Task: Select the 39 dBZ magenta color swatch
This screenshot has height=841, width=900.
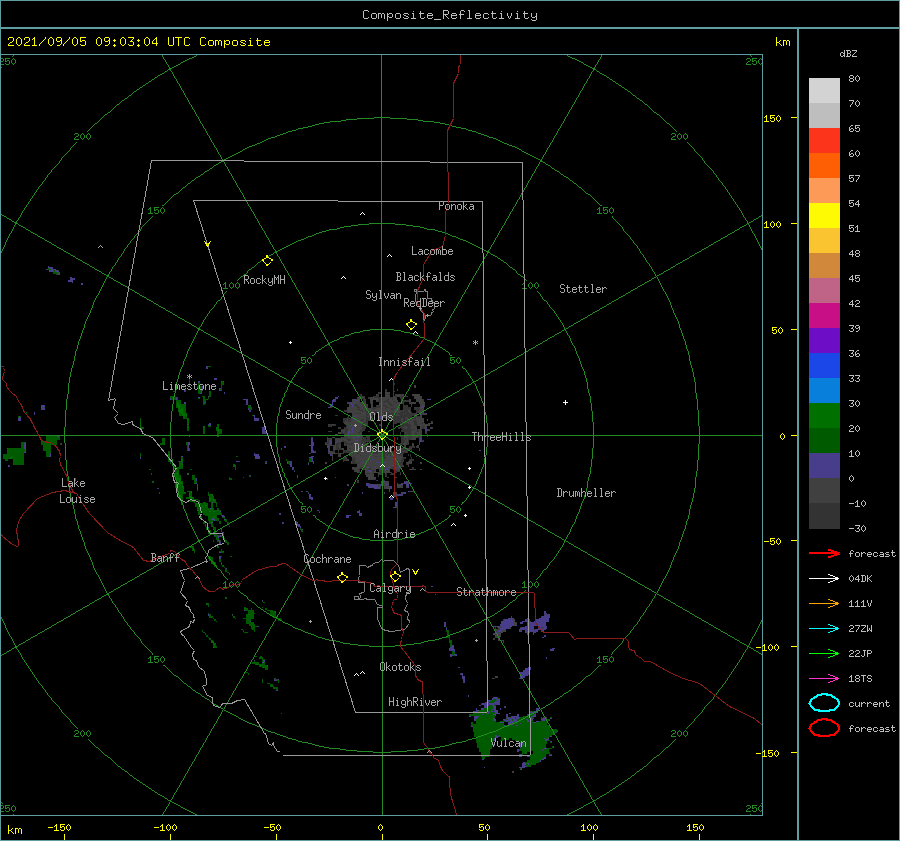Action: [824, 315]
